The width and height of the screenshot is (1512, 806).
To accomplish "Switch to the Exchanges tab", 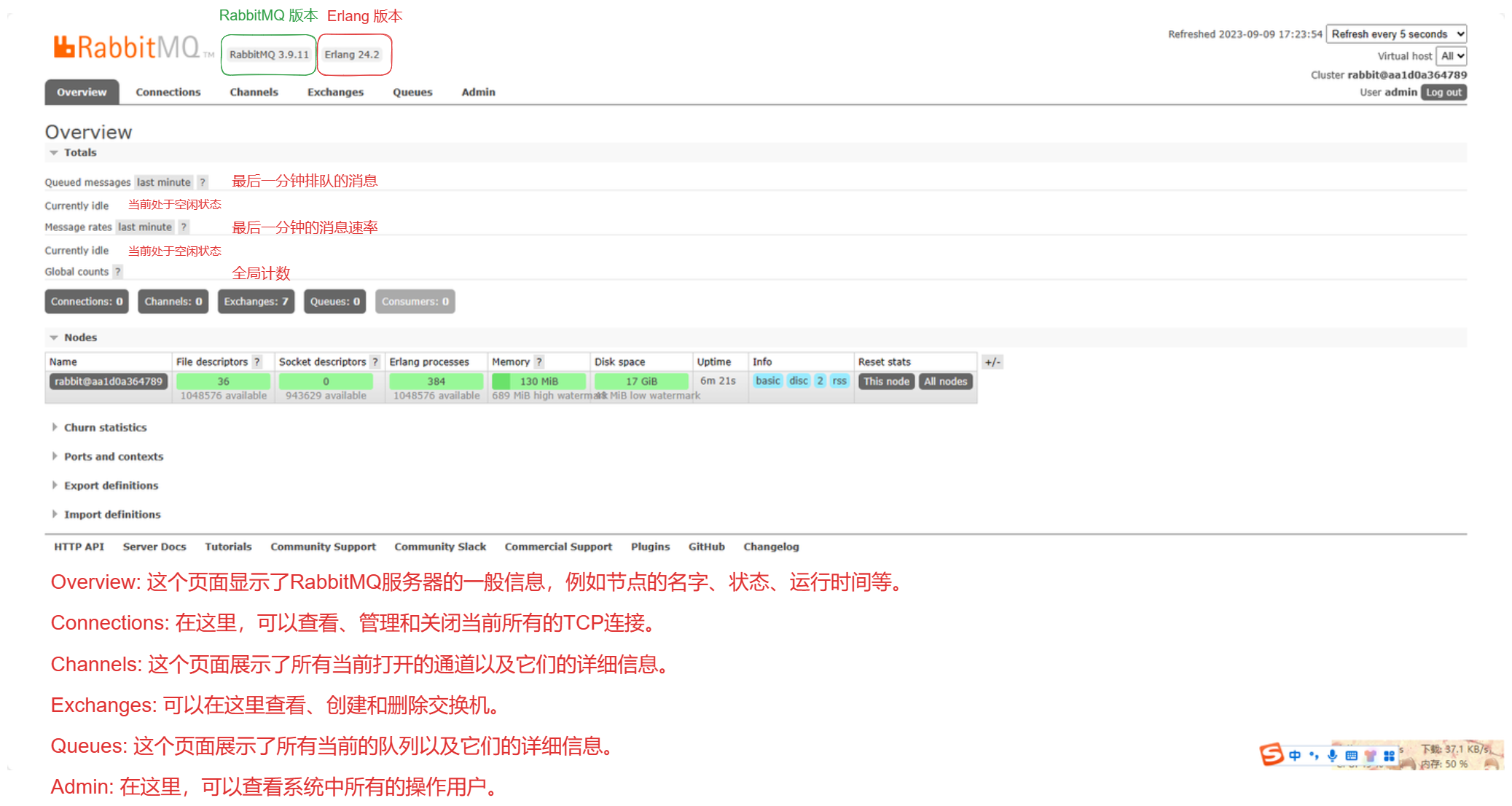I will [335, 92].
